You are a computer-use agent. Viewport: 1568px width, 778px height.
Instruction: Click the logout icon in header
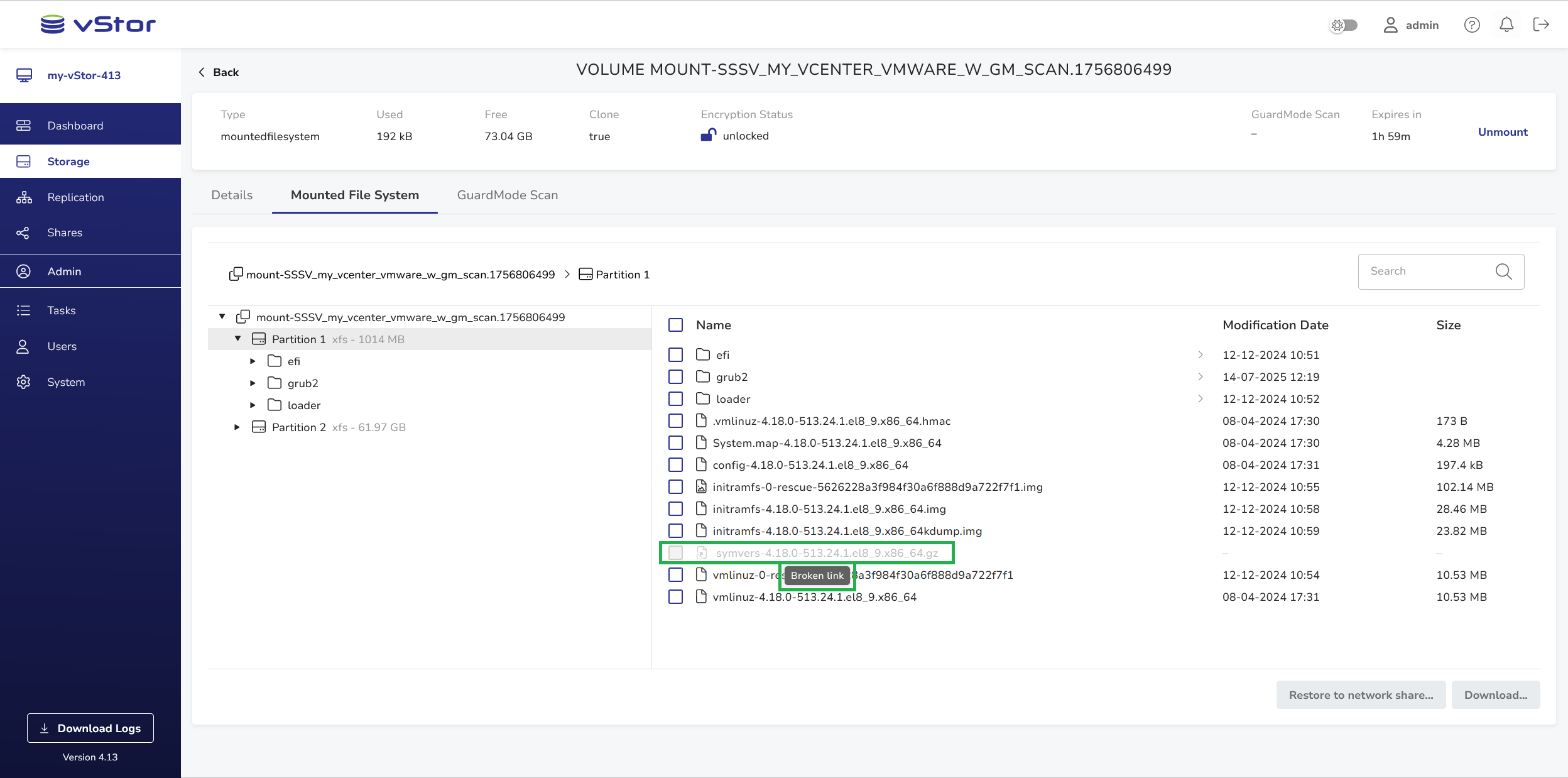pyautogui.click(x=1541, y=25)
